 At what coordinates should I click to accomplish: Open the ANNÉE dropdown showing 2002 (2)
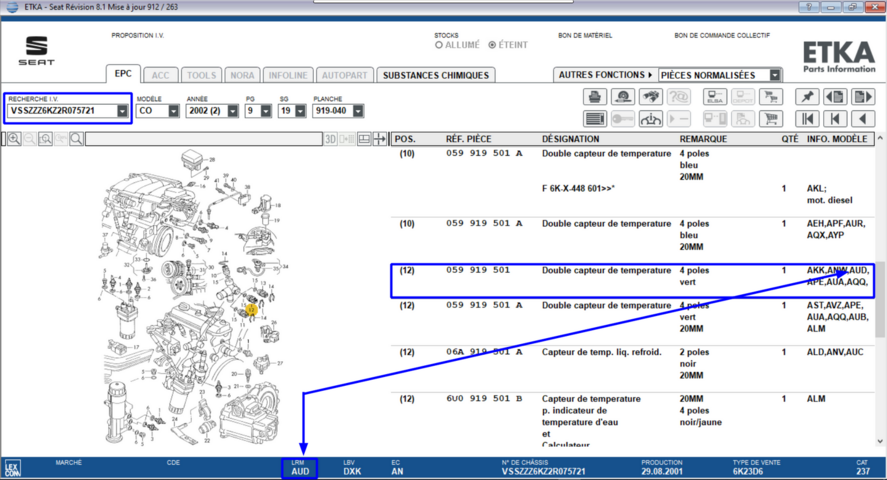click(232, 111)
